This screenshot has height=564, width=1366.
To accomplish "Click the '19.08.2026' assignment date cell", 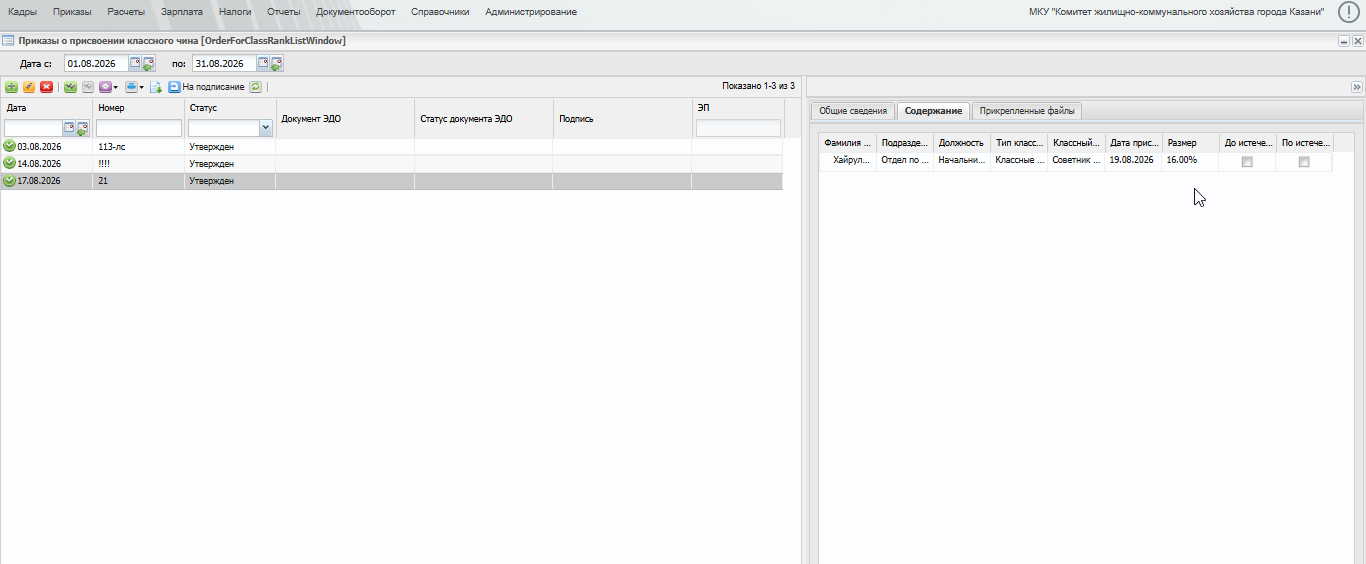I will (1133, 160).
